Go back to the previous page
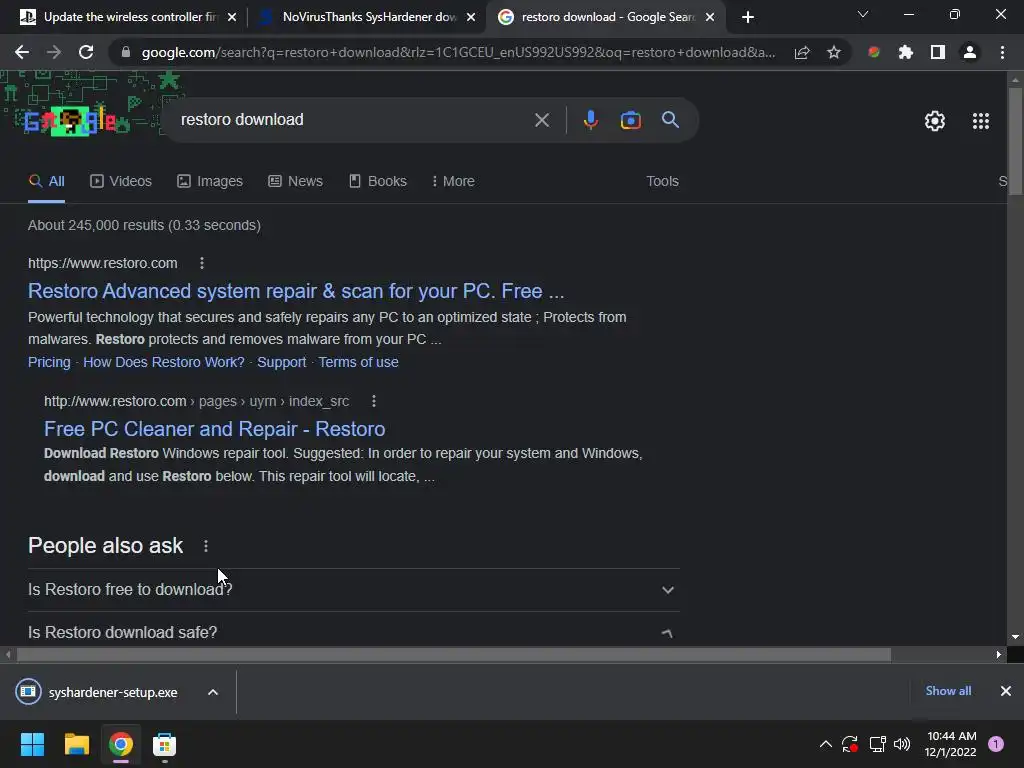This screenshot has height=768, width=1024. click(x=22, y=52)
